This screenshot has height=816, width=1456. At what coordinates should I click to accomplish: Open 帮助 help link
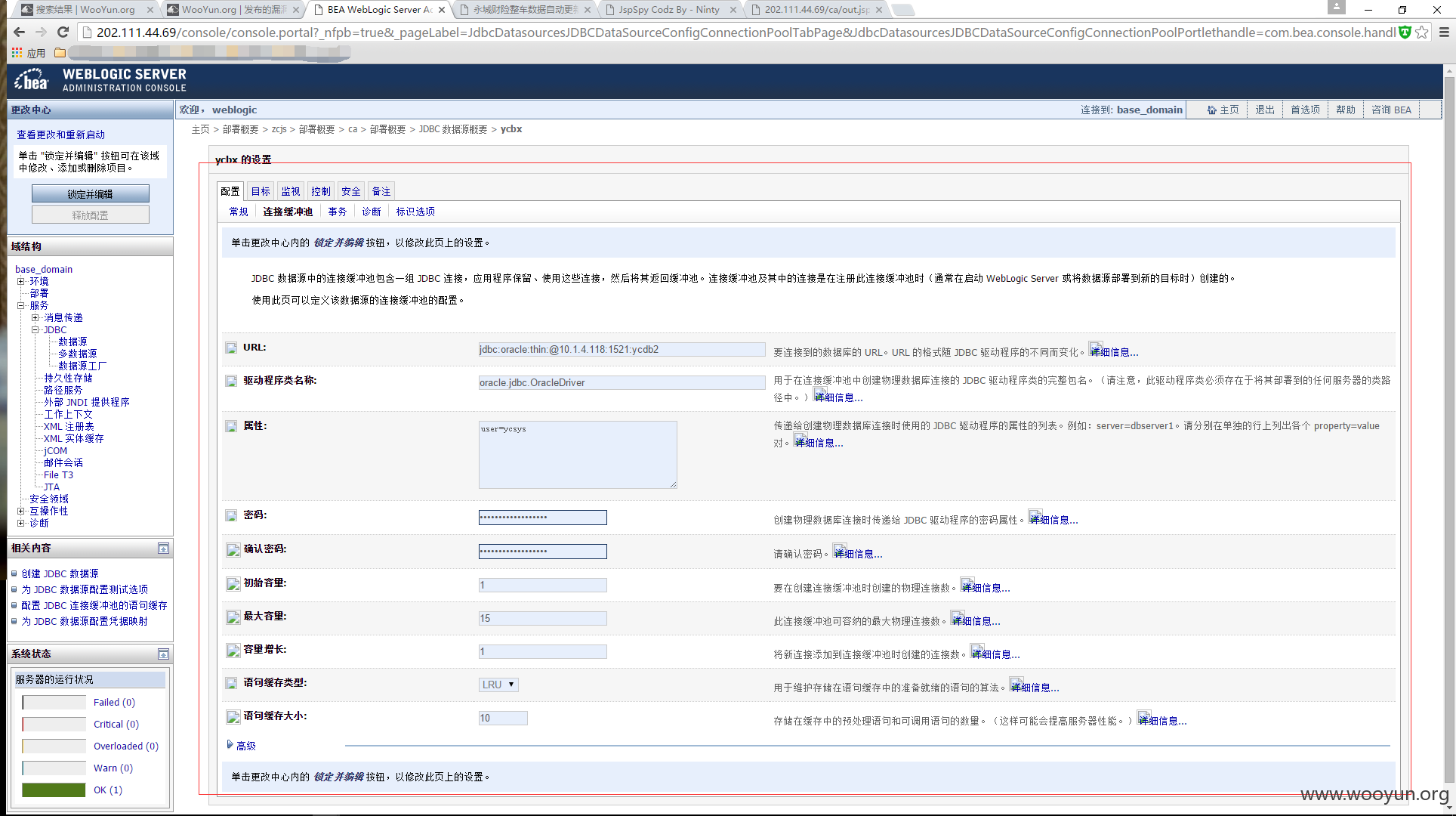1346,110
